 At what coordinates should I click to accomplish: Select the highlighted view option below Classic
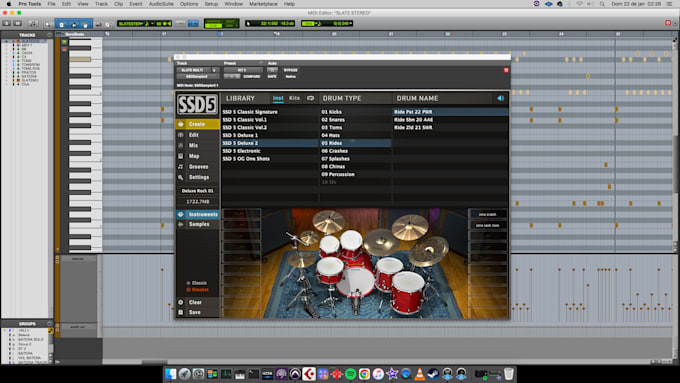pos(197,289)
